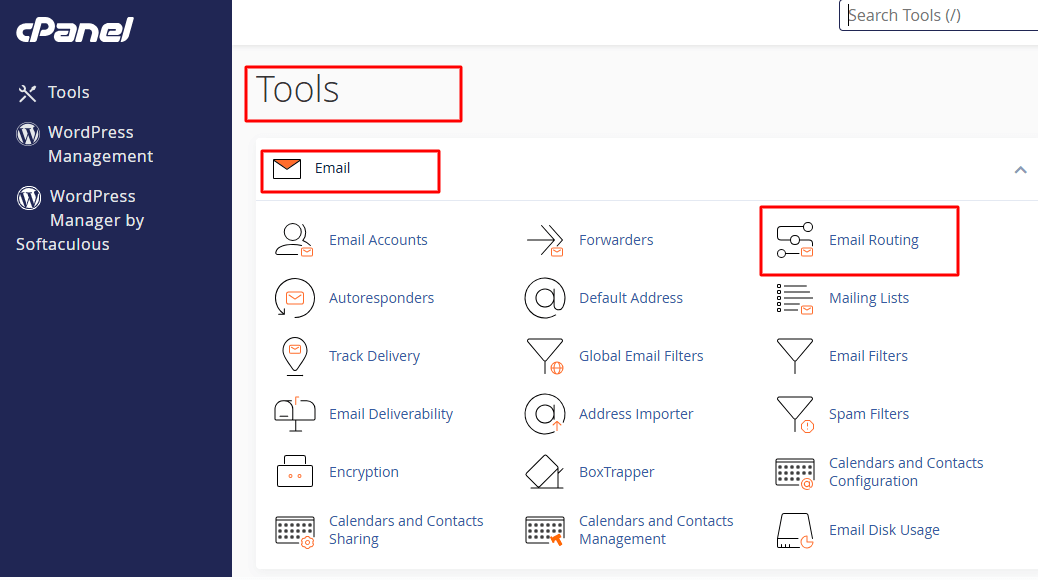Open the Email Deliverability link
The height and width of the screenshot is (580, 1038).
[x=391, y=414]
